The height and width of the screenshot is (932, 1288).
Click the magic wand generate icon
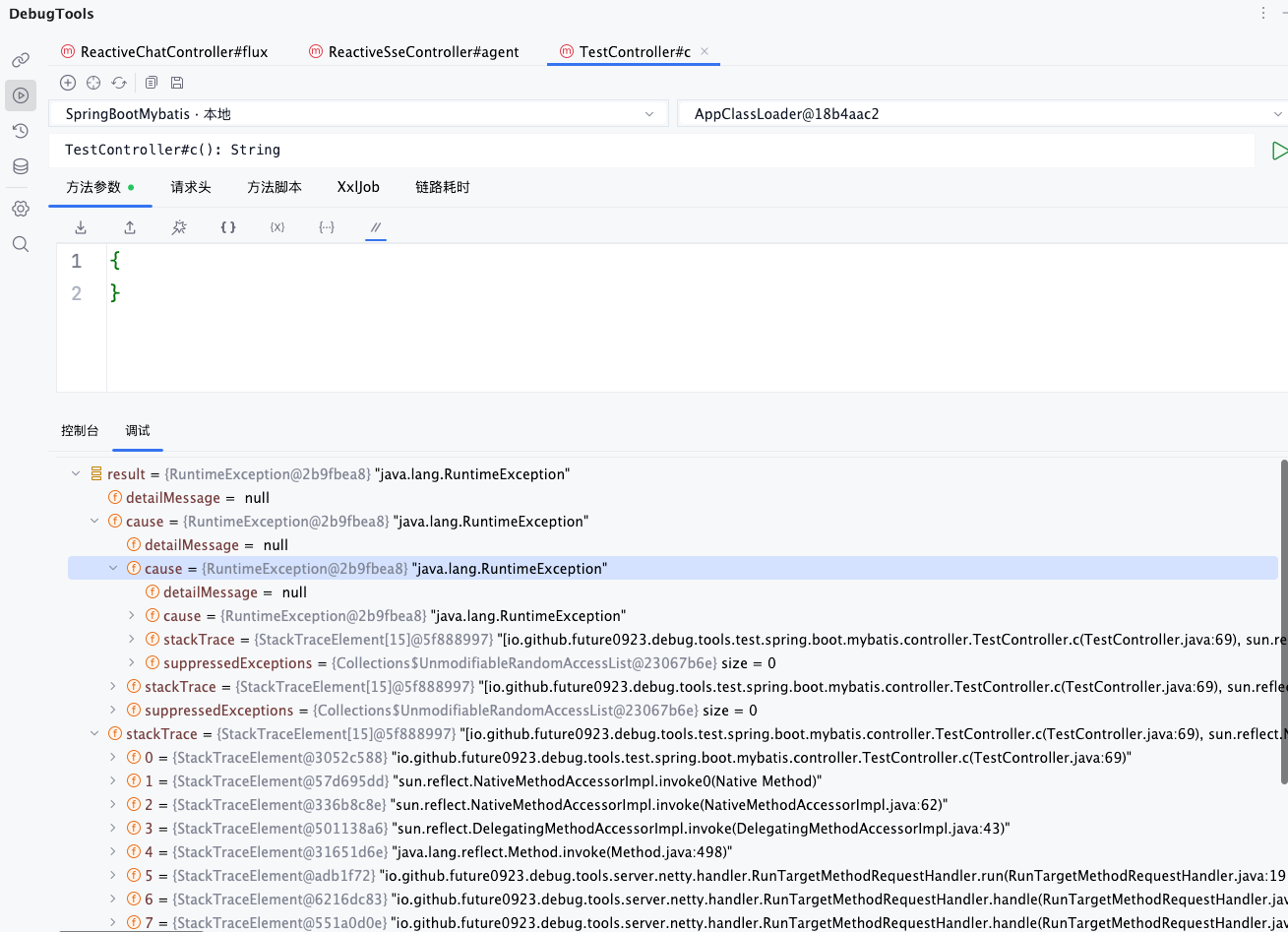[179, 227]
